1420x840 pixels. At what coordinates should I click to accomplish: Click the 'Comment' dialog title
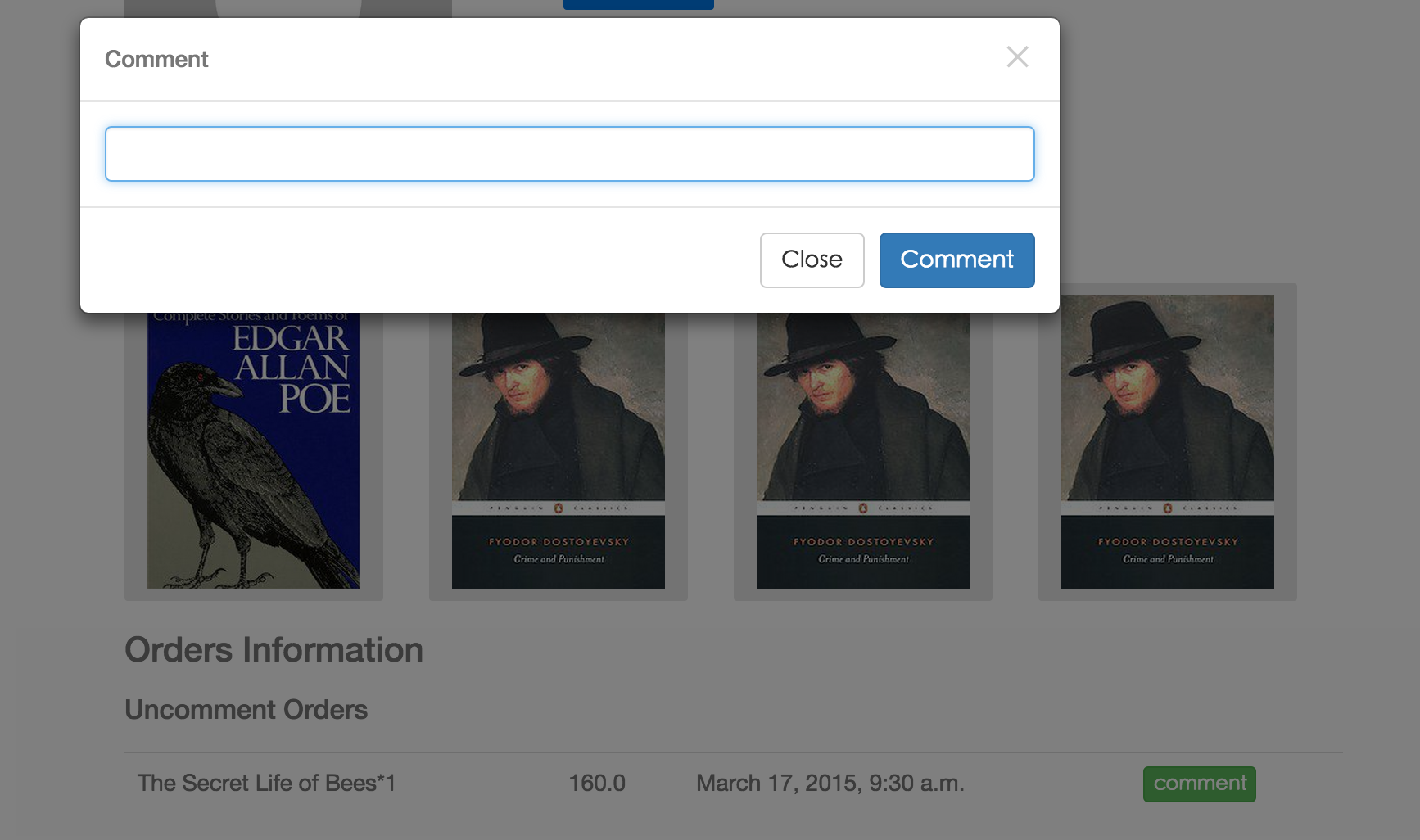(x=156, y=59)
